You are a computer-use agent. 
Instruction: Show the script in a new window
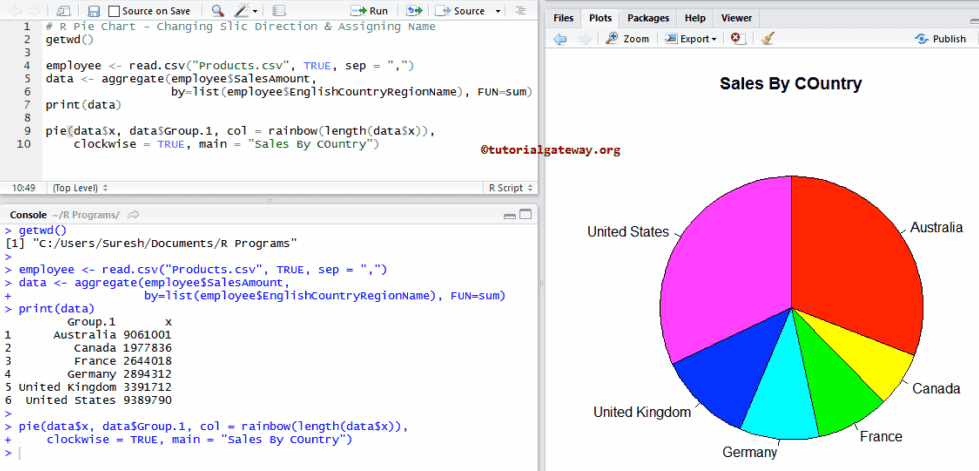click(x=63, y=11)
